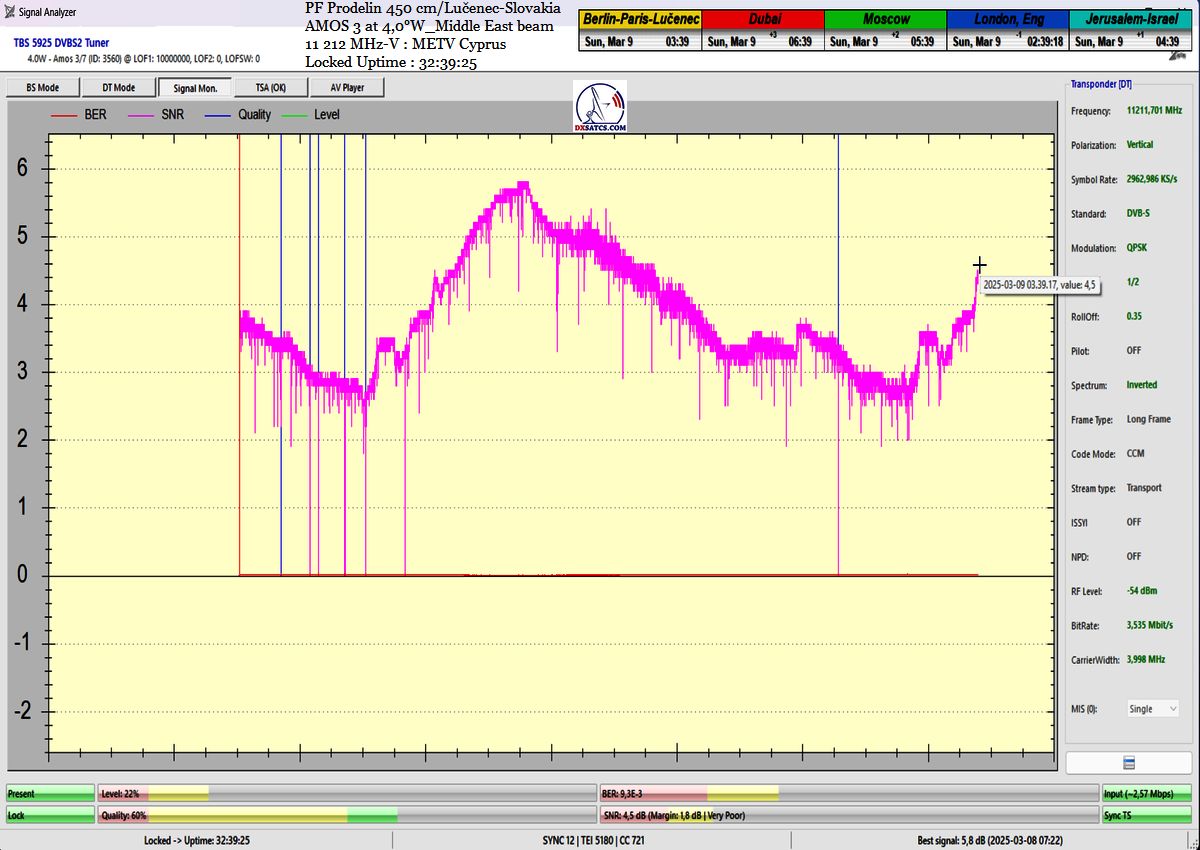The height and width of the screenshot is (850, 1200).
Task: Click the Quality 60% progress bar
Action: click(346, 815)
